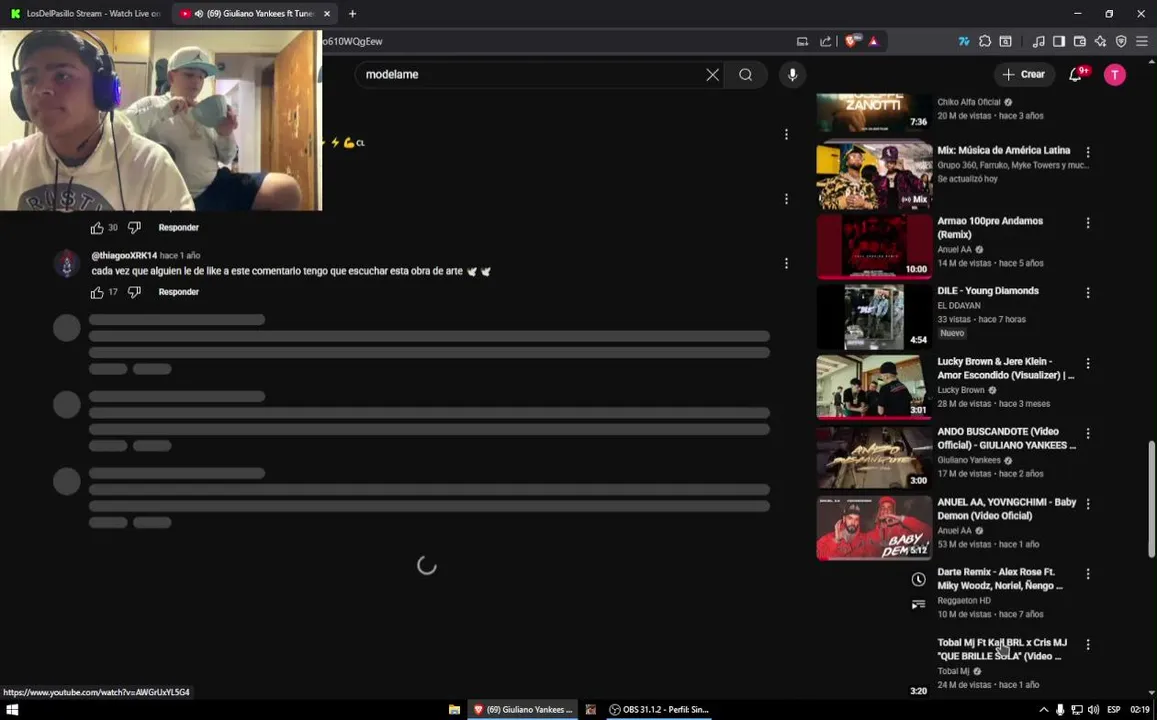Open options for Mix: Música de América Latina
Viewport: 1157px width, 720px height.
pos(1088,152)
